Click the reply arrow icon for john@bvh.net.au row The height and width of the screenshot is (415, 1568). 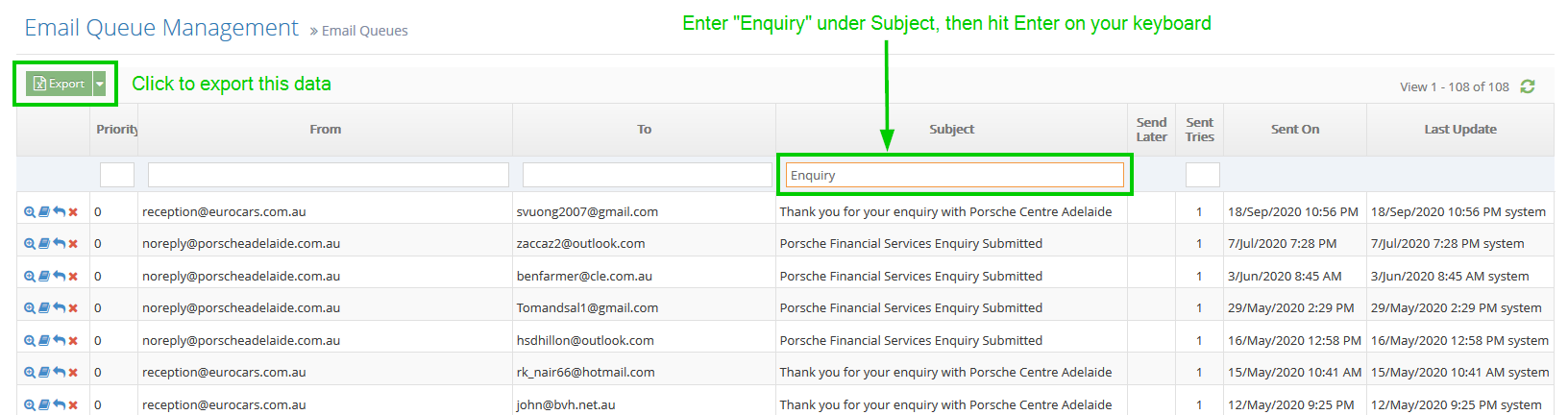tap(59, 404)
